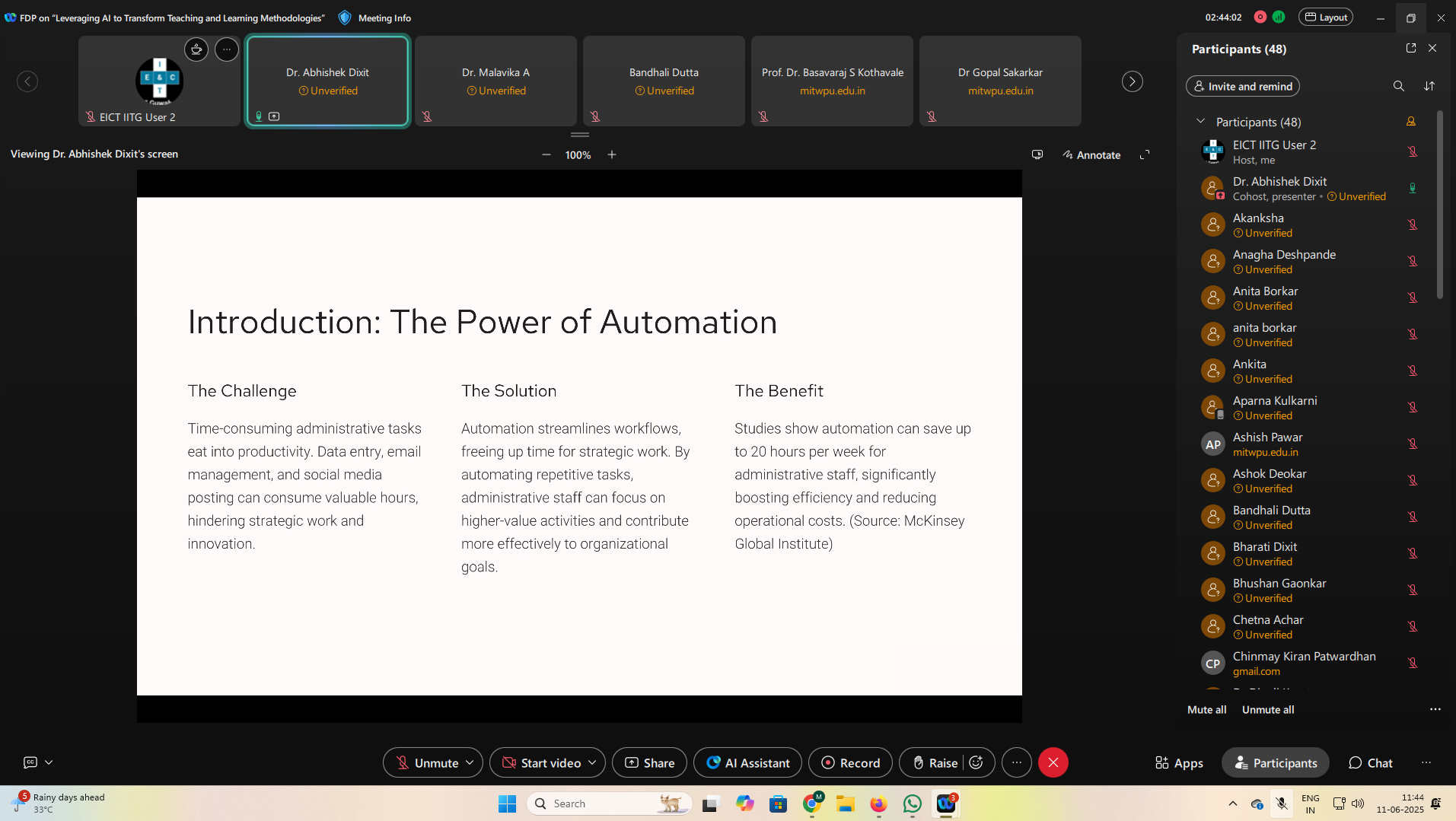Start video from the control bar
Viewport: 1456px width, 821px height.
[x=541, y=762]
